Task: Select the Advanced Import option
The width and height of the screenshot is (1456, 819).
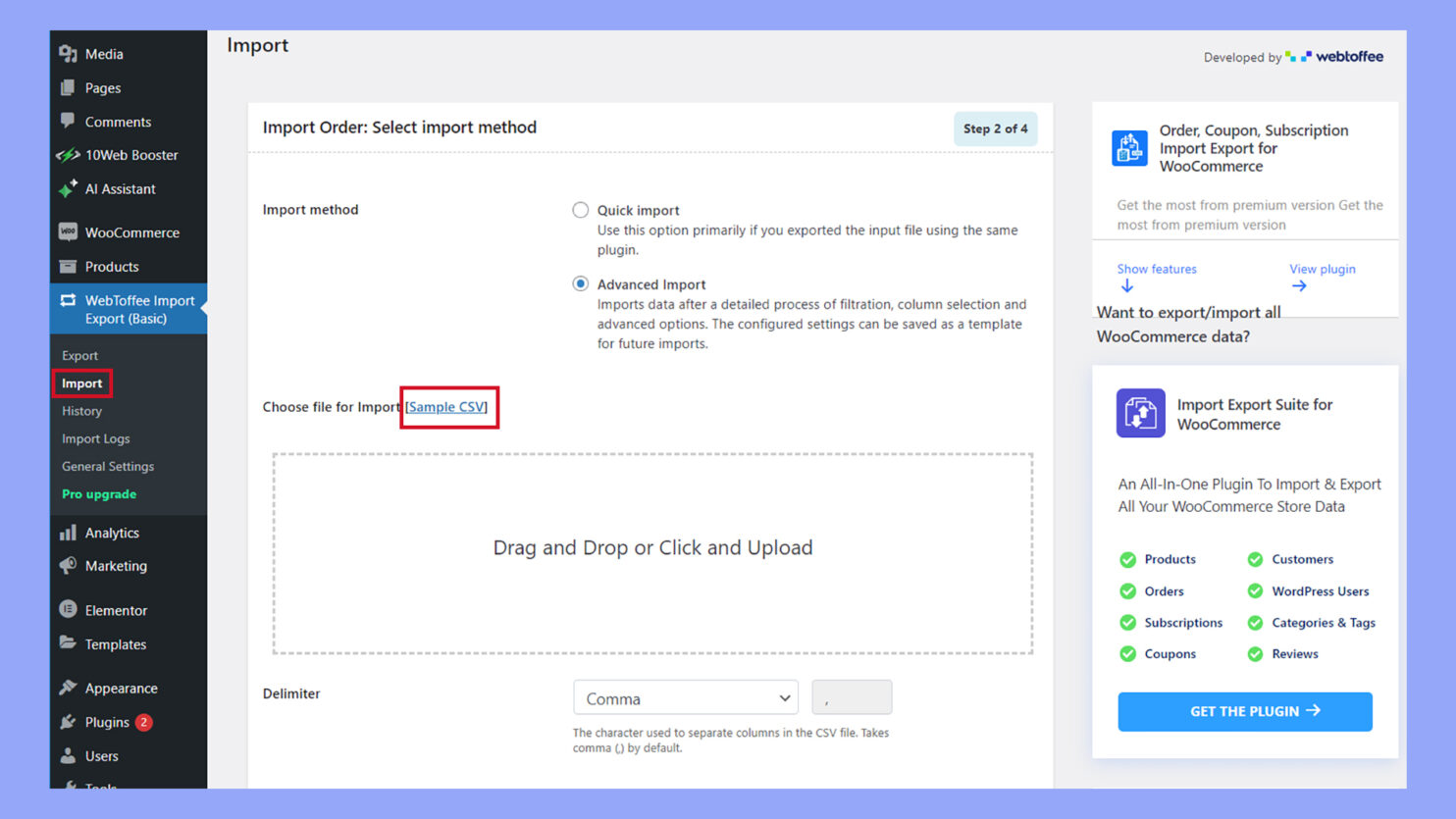Action: pyautogui.click(x=580, y=283)
